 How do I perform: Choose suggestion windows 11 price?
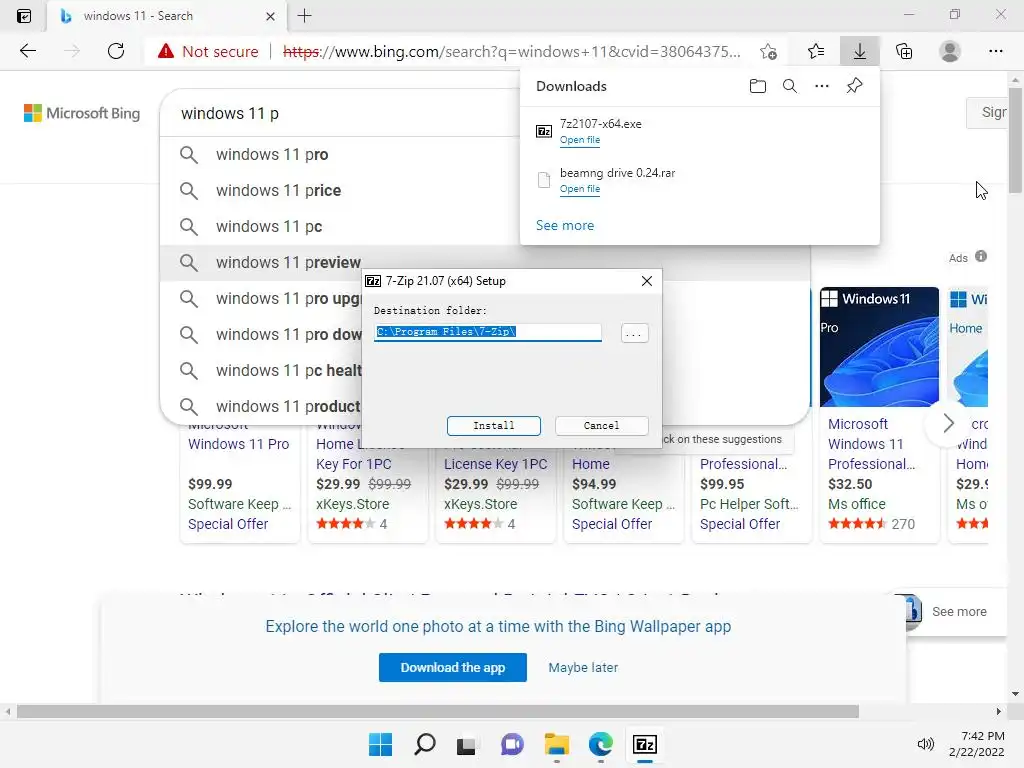tap(278, 191)
